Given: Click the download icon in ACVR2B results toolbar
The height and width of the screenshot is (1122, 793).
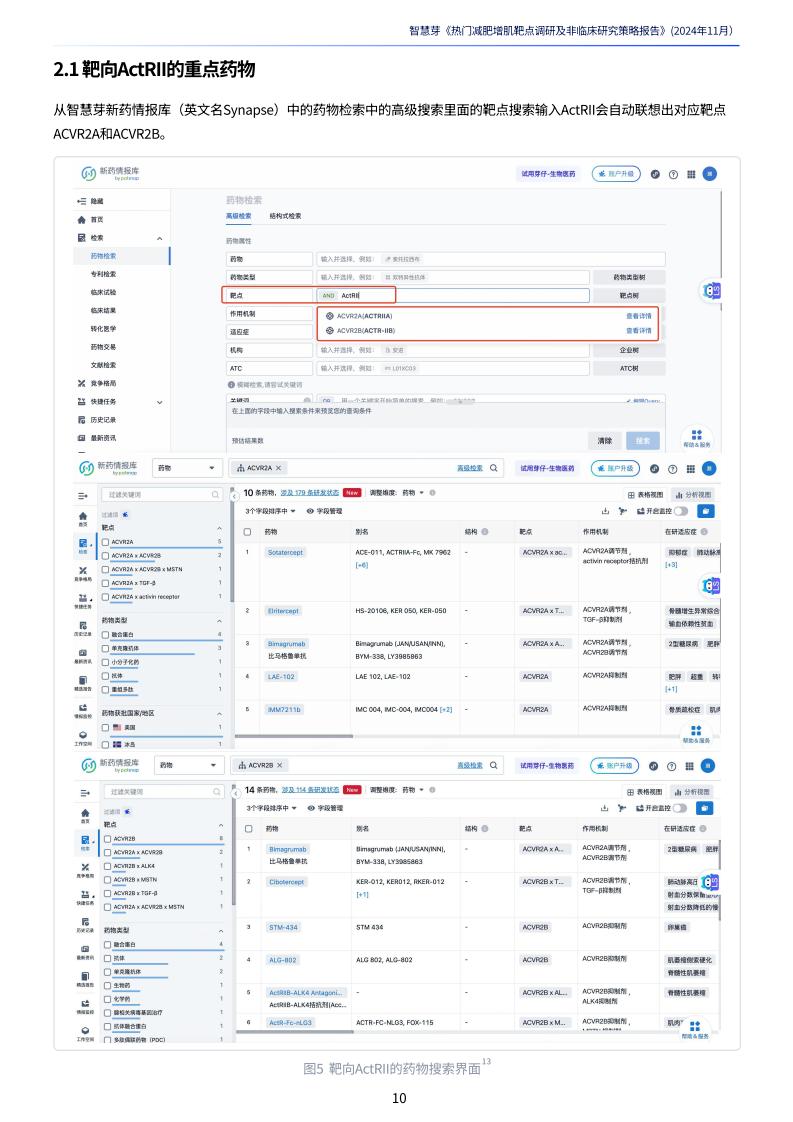Looking at the screenshot, I should [x=604, y=808].
